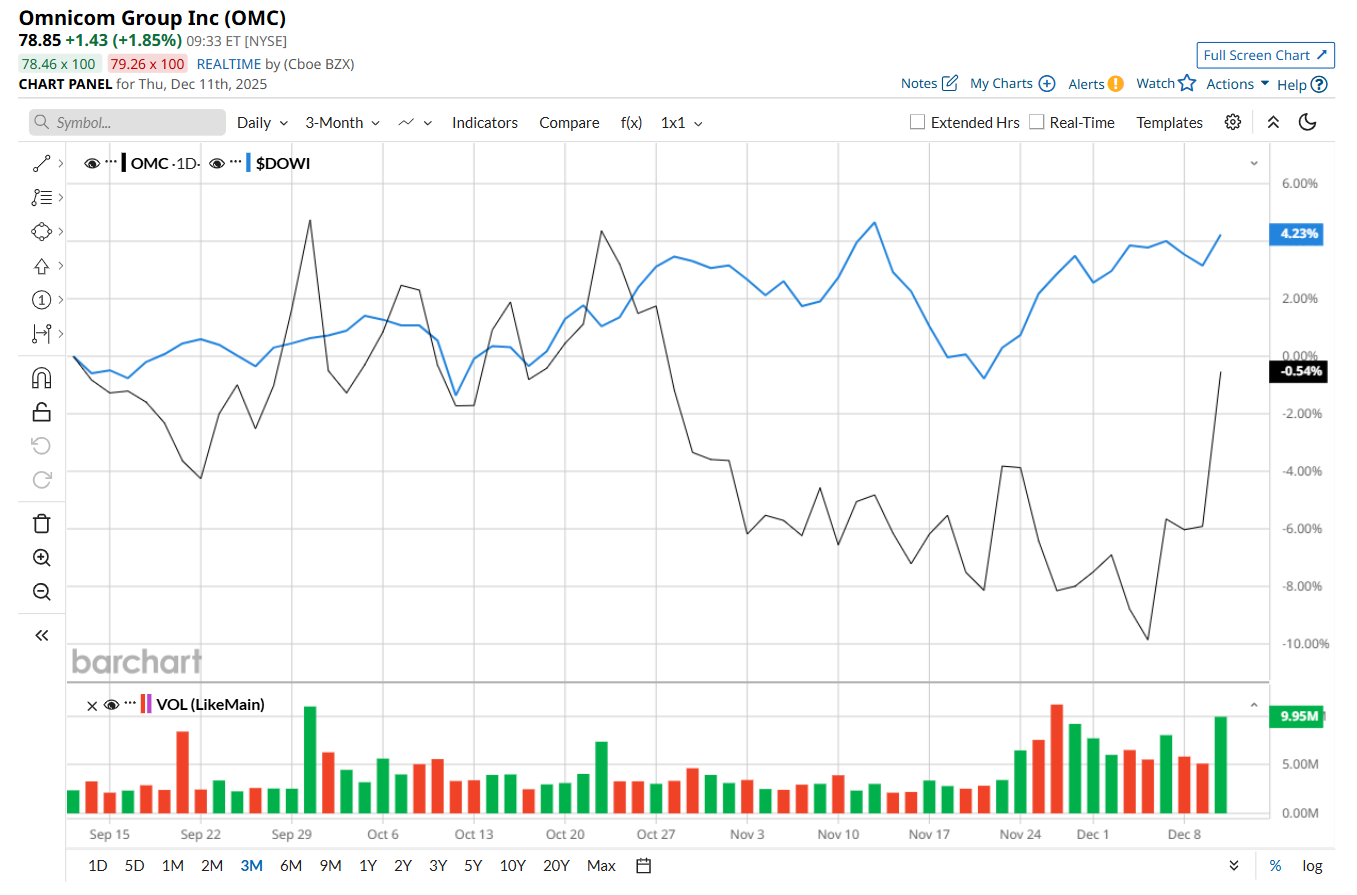Open more options for $DOWI series

tap(236, 163)
